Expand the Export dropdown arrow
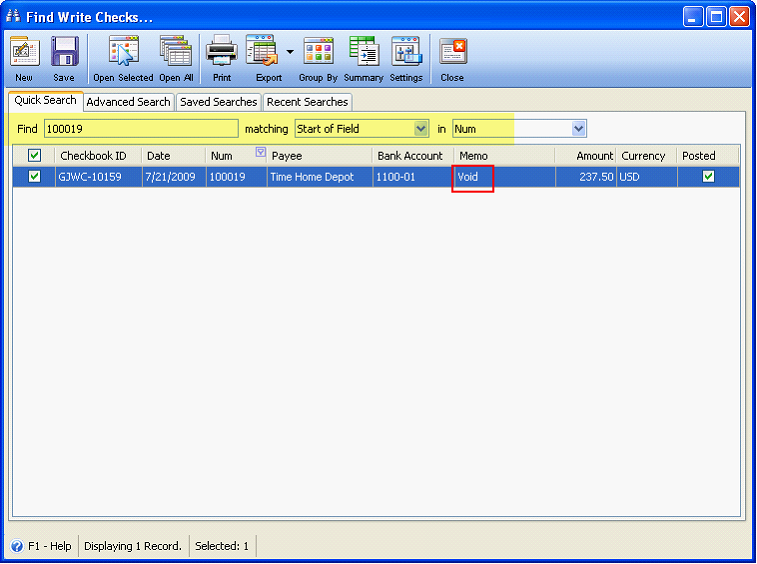 click(x=290, y=52)
